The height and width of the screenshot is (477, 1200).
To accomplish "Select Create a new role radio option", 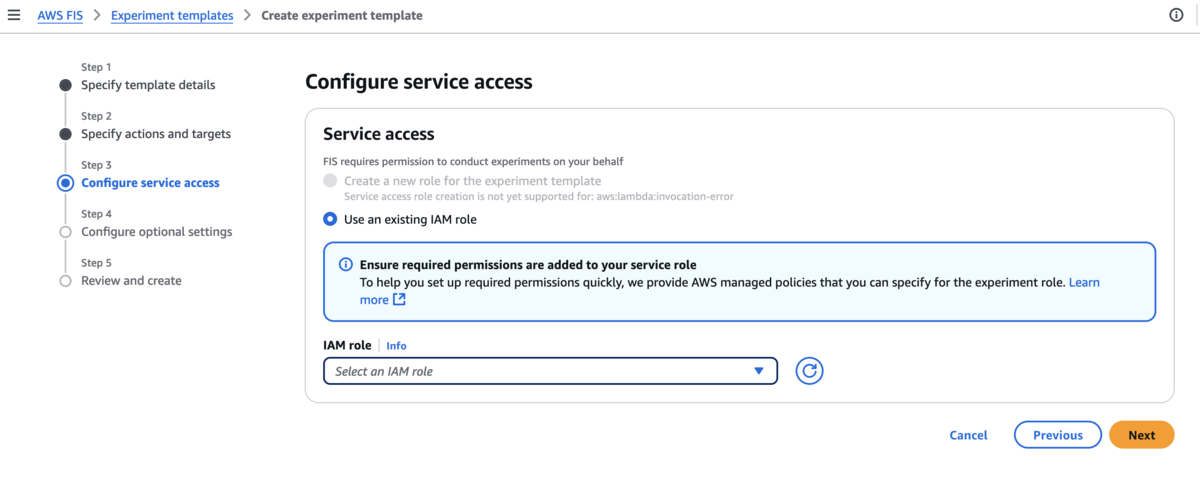I will 330,181.
